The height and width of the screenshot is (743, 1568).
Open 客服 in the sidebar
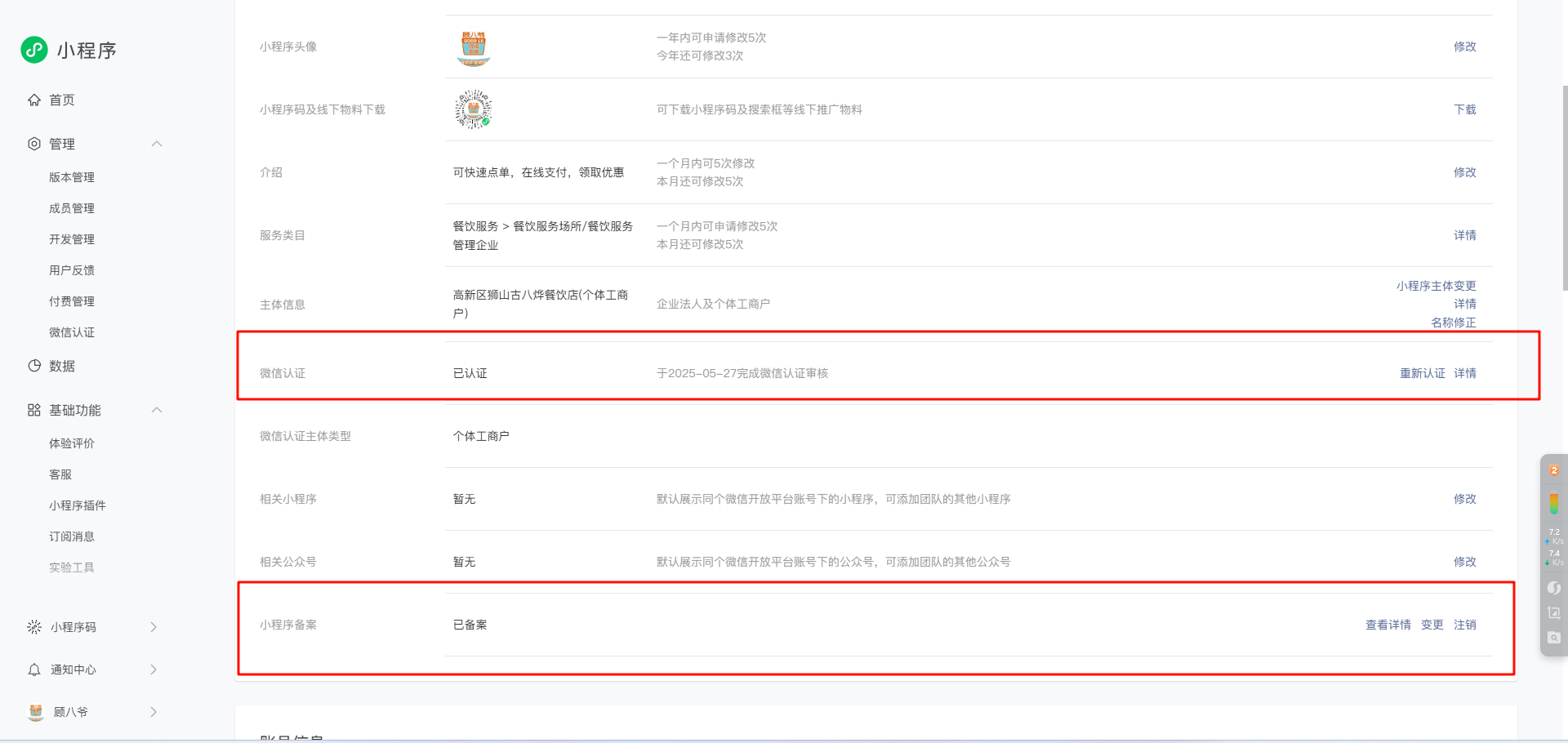[60, 474]
